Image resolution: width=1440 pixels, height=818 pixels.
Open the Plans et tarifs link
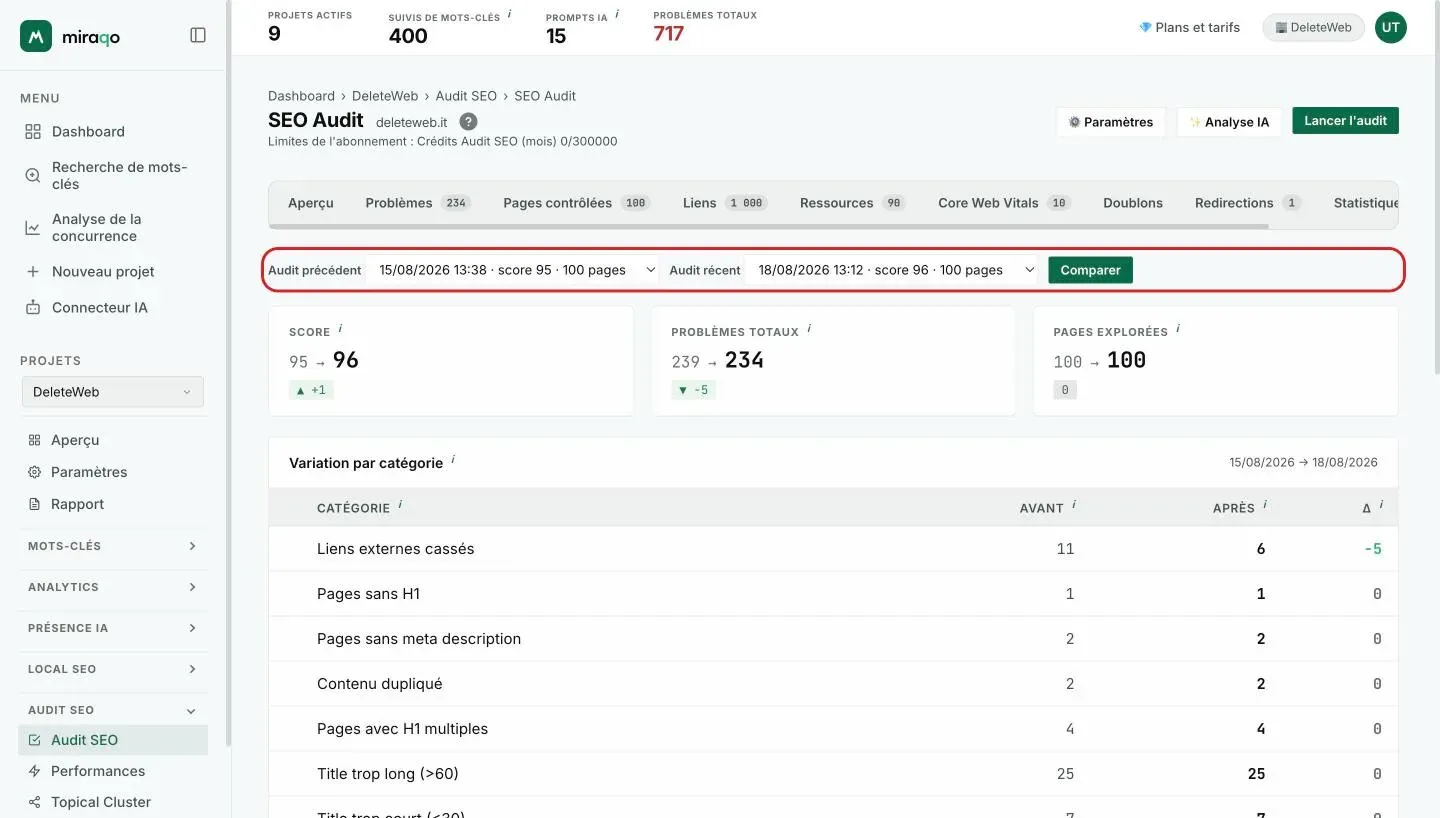[x=1189, y=28]
